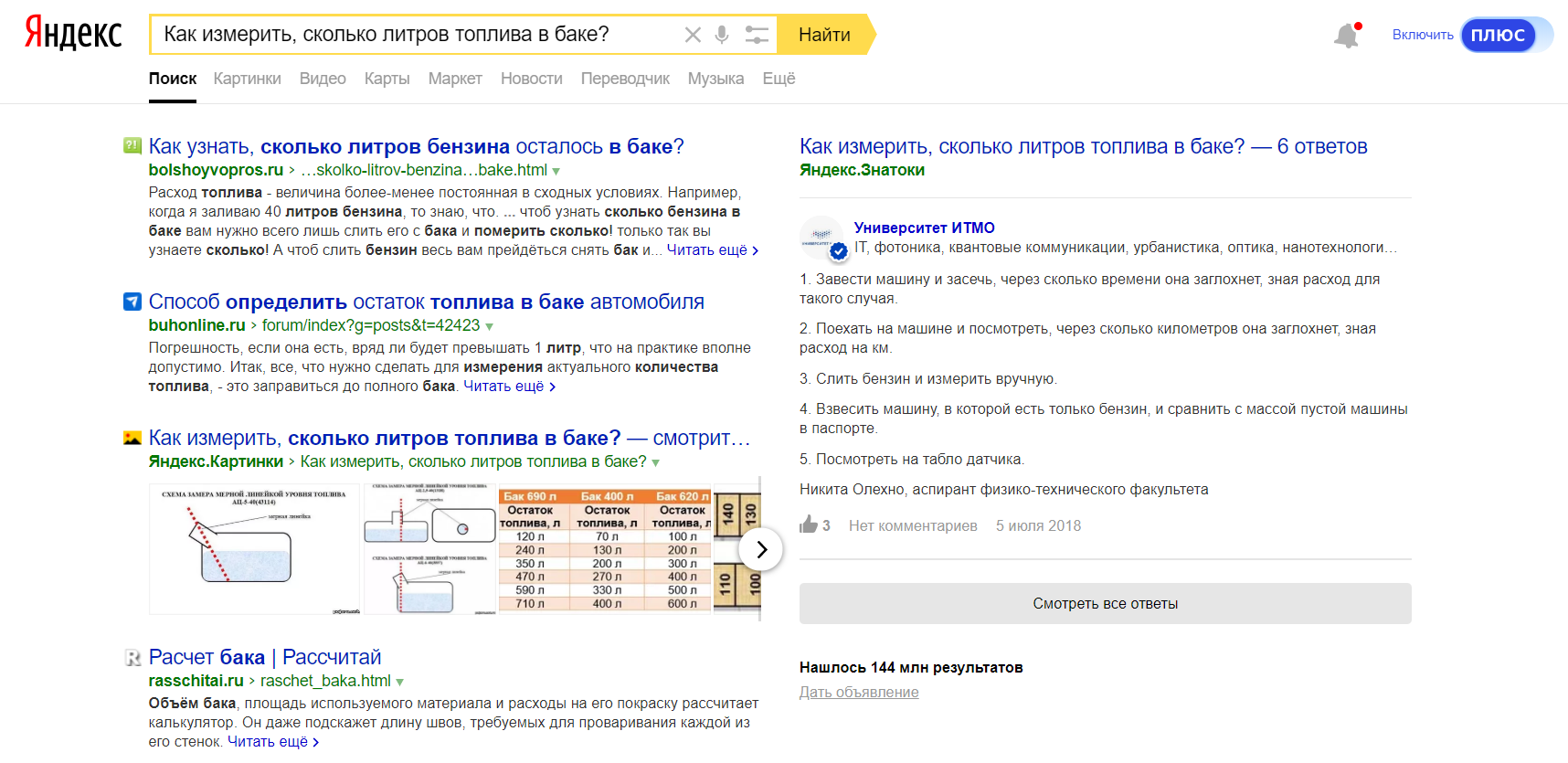This screenshot has width=1568, height=763.
Task: Click buhonline.ru green site link
Action: click(196, 325)
